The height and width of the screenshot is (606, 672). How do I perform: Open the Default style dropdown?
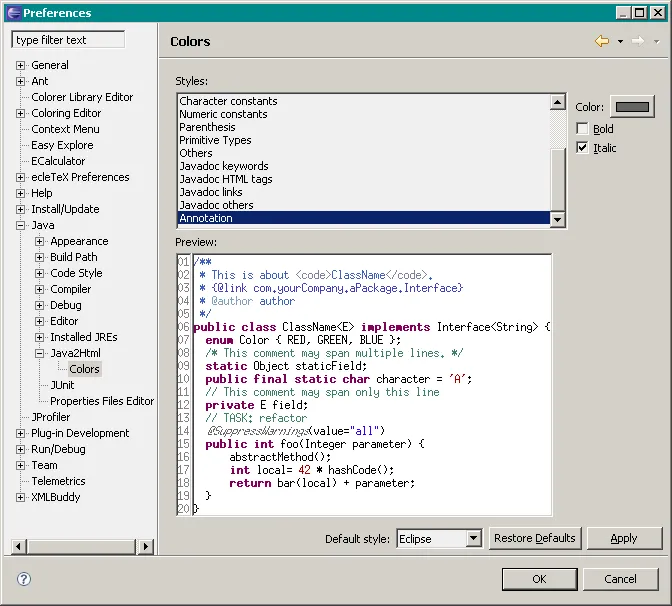pos(473,539)
